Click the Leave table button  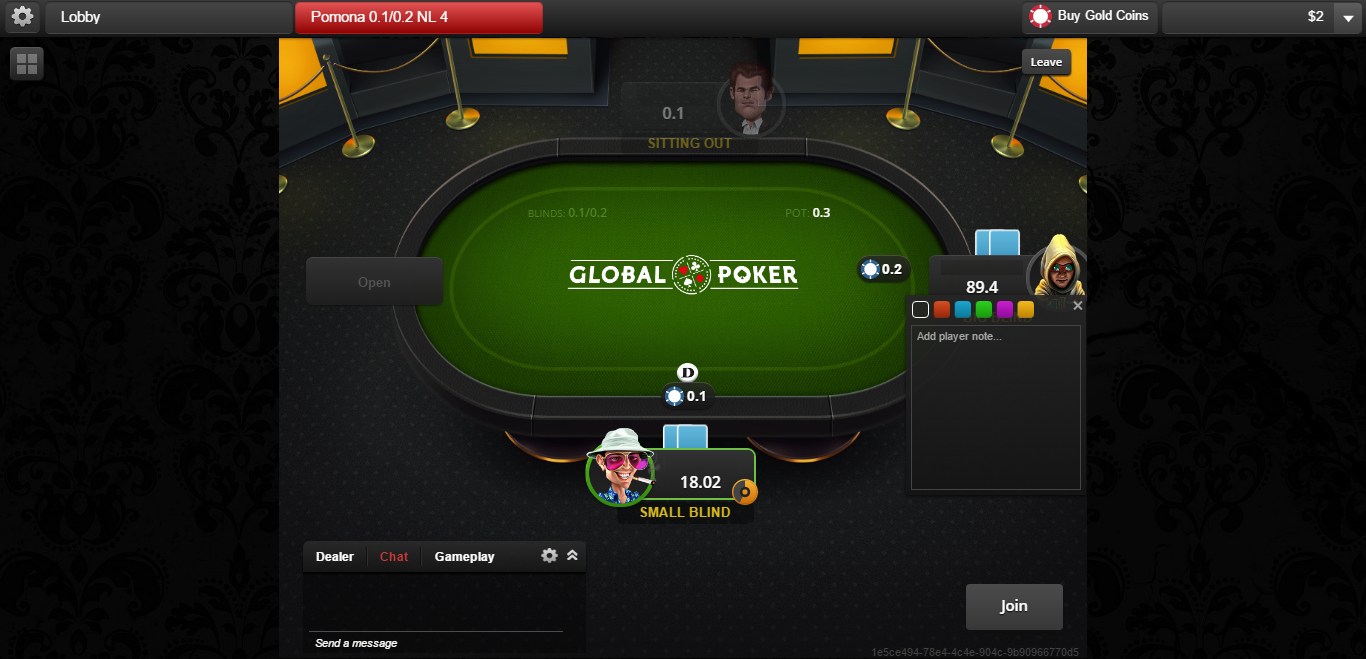1046,62
